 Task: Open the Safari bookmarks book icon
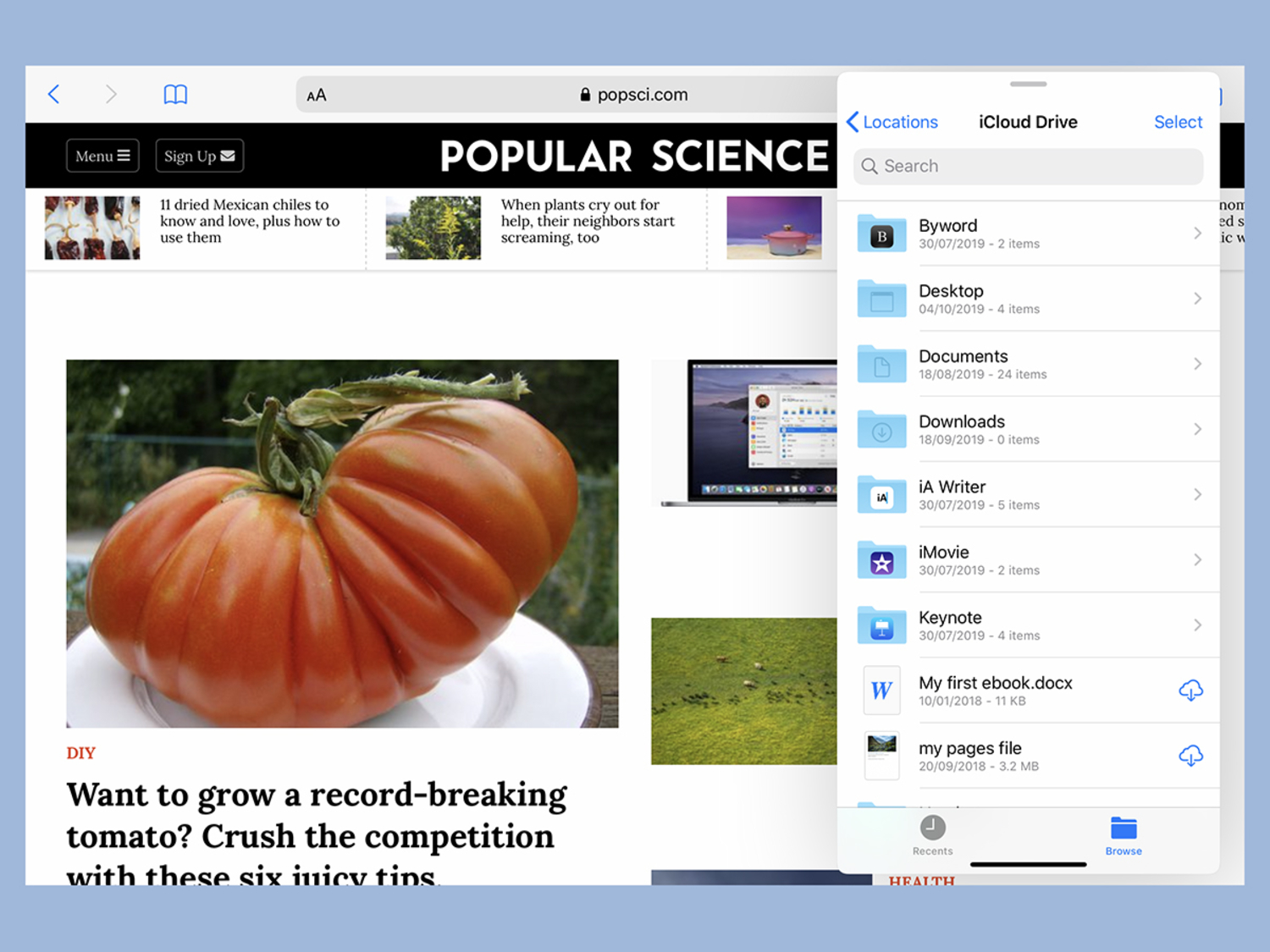coord(175,94)
